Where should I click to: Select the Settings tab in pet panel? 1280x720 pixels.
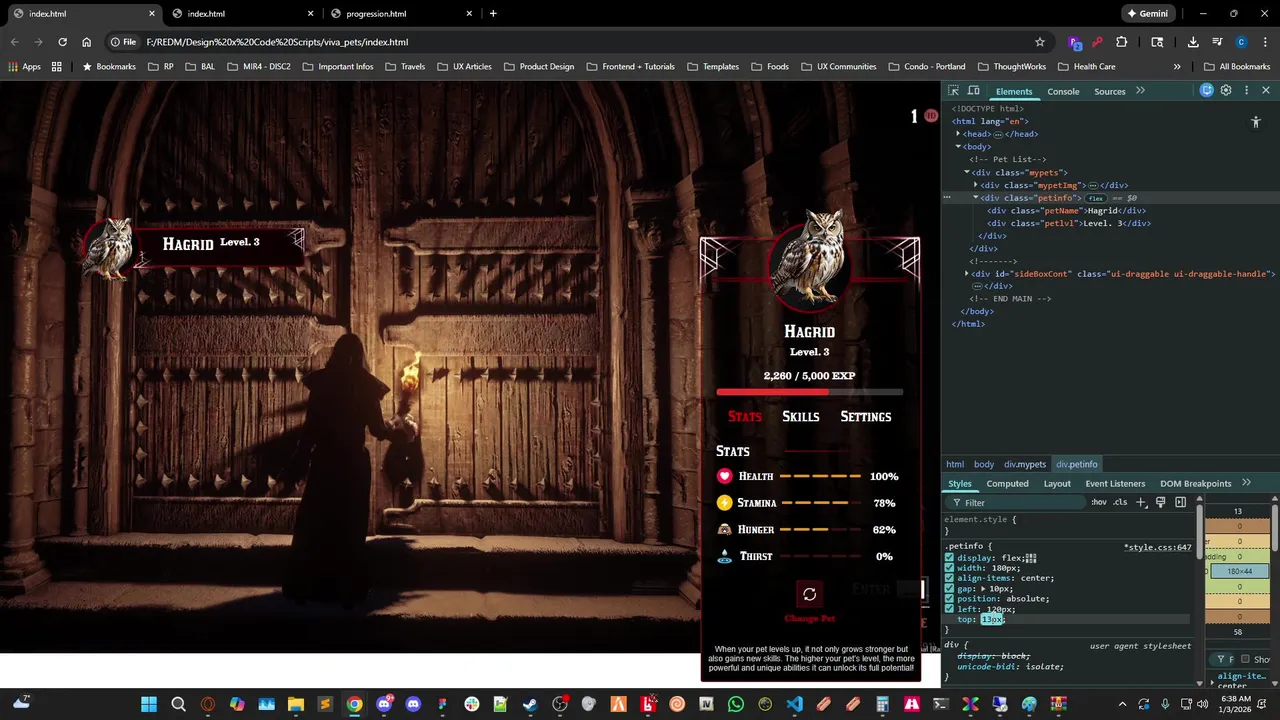tap(865, 417)
